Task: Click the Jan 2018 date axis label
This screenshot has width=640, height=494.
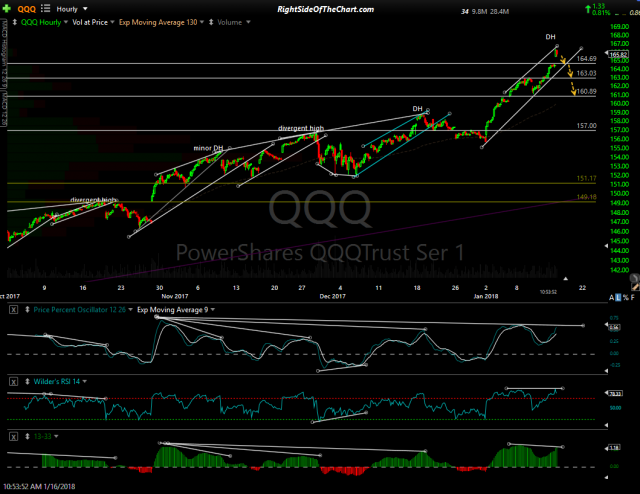Action: click(x=486, y=296)
